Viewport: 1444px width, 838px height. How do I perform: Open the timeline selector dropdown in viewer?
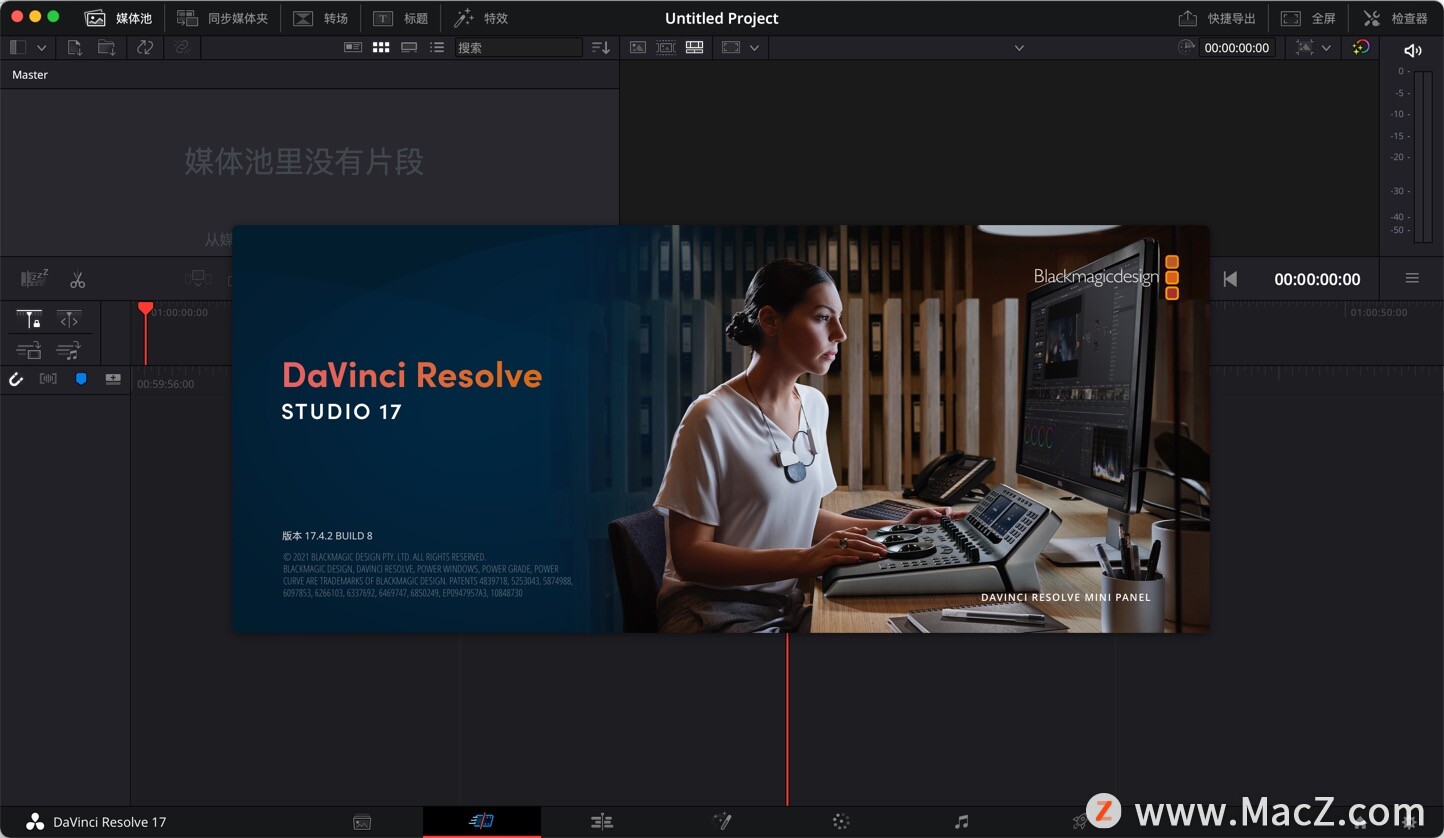click(1019, 47)
